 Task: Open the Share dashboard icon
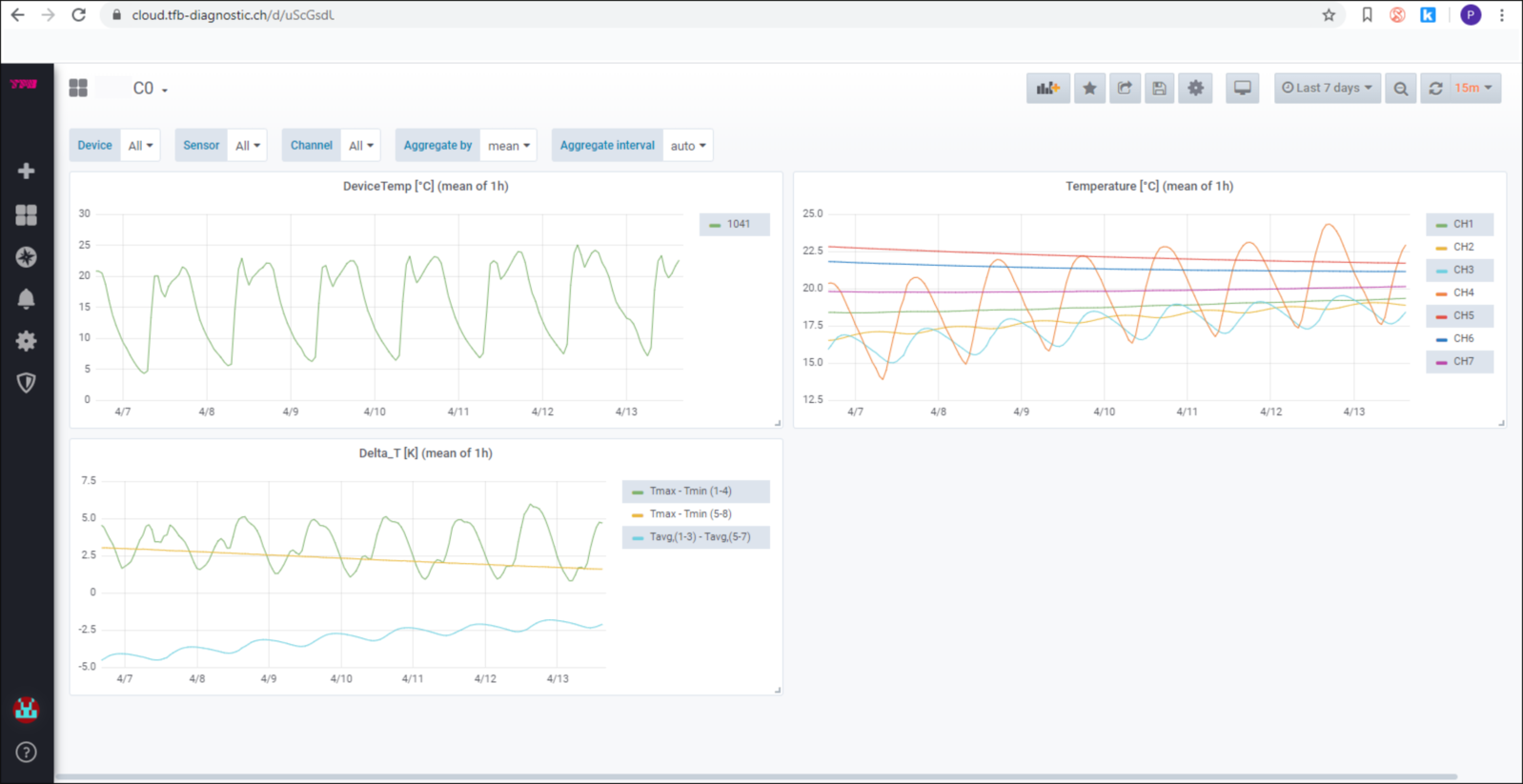click(x=1125, y=89)
